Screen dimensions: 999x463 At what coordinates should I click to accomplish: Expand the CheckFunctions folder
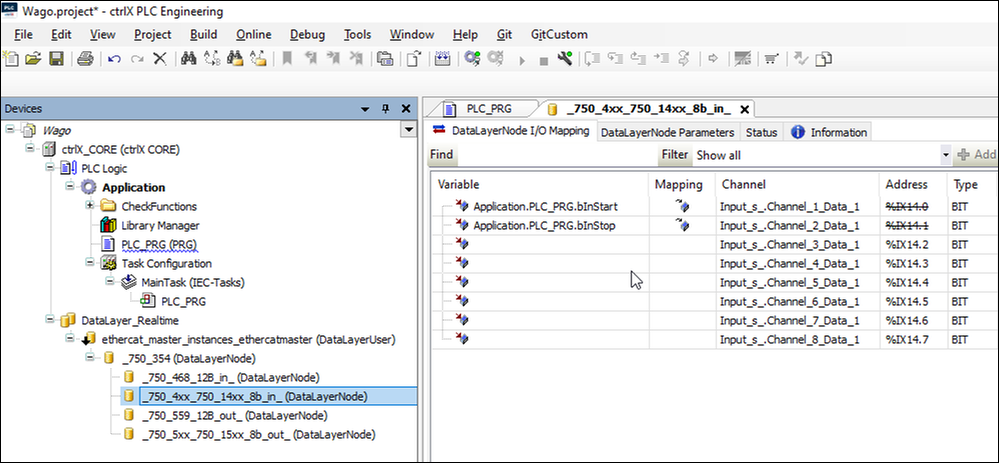[90, 206]
